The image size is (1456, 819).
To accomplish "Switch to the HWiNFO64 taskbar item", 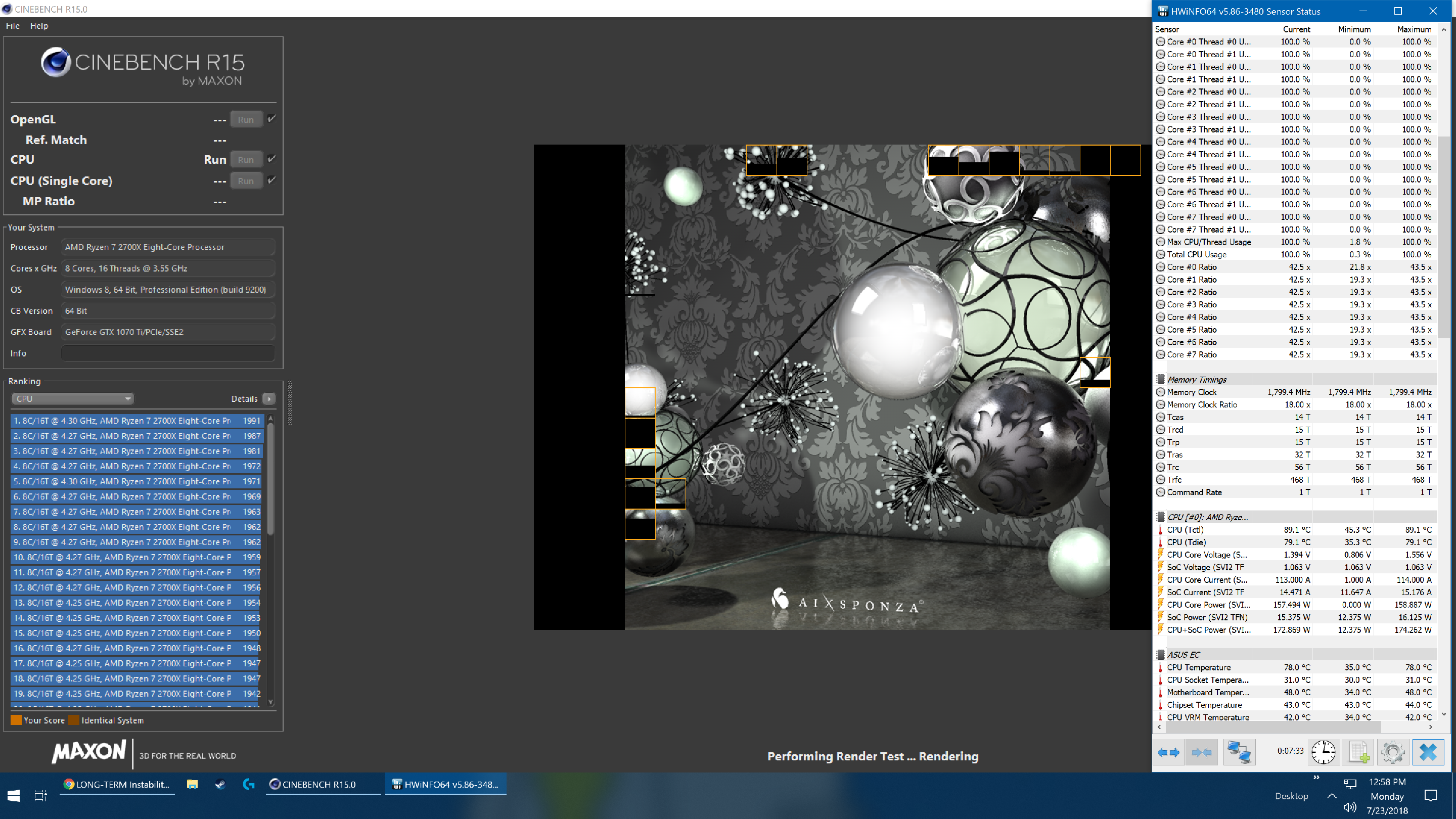I will [x=445, y=784].
